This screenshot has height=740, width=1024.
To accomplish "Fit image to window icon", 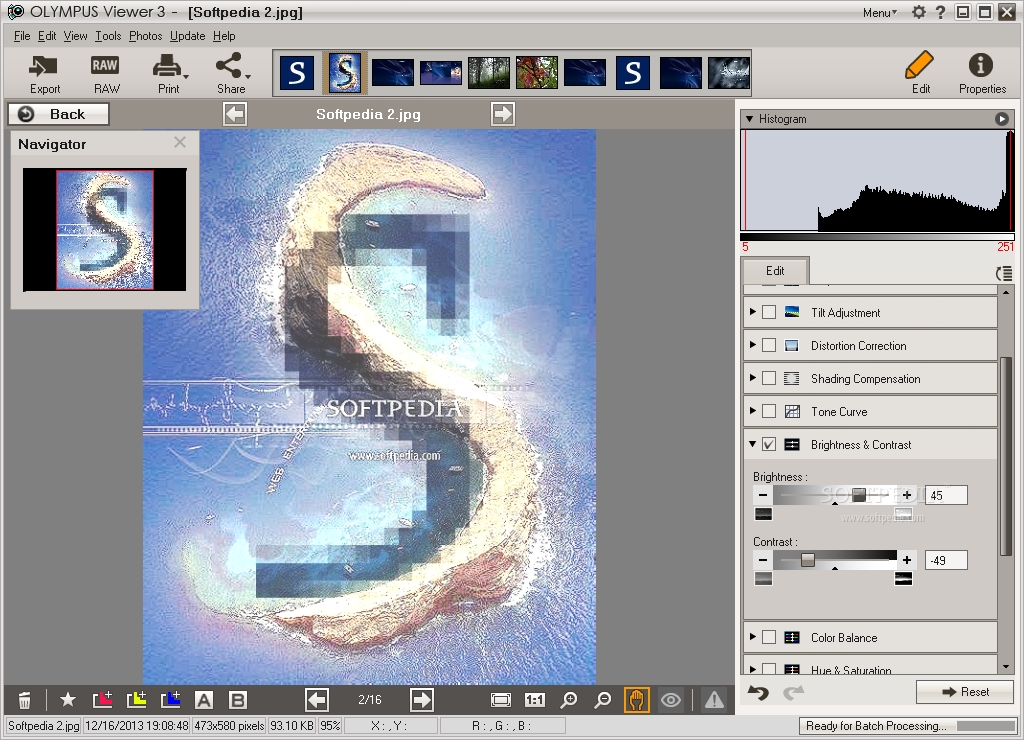I will click(x=501, y=700).
